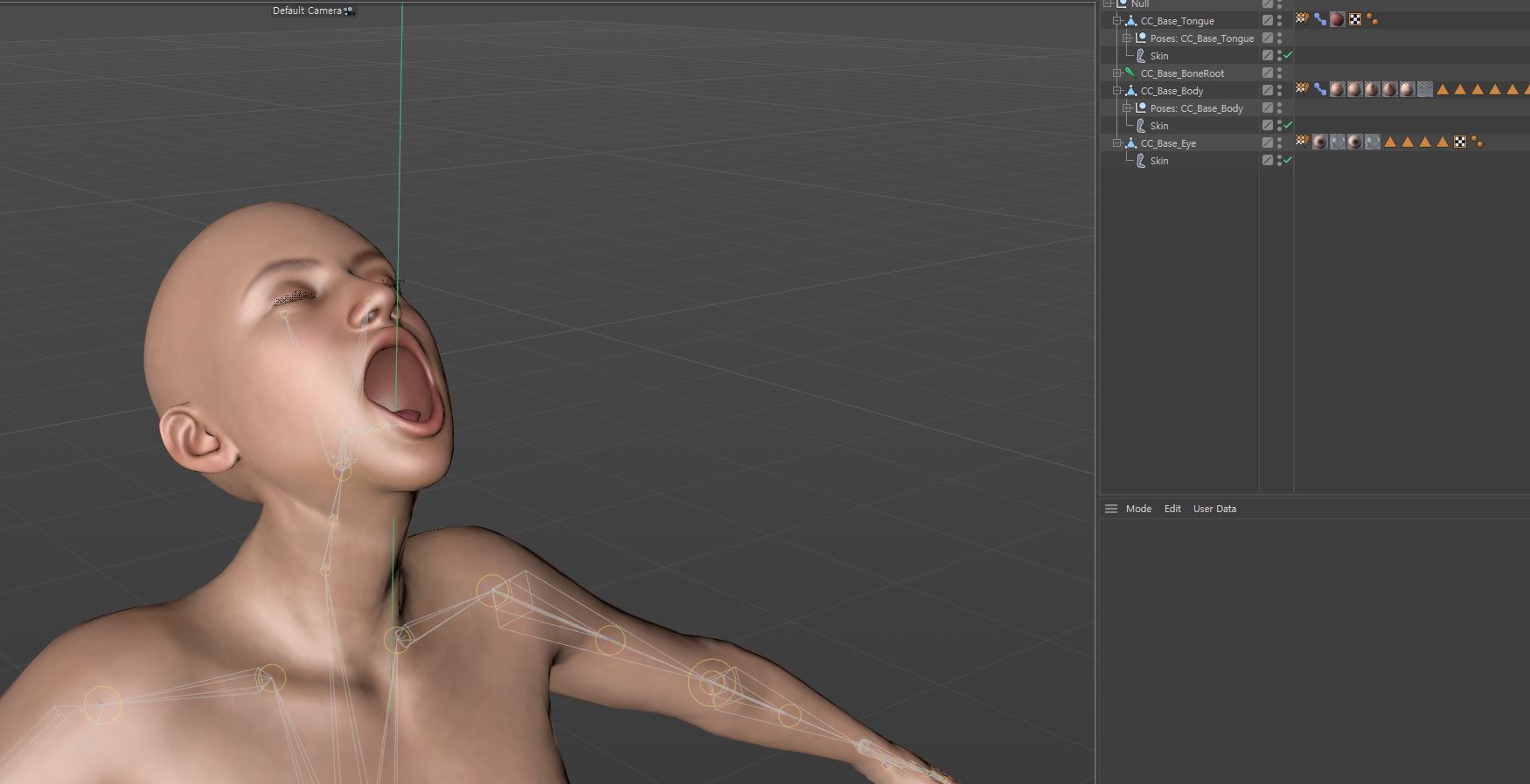Toggle visibility dots for CC_Base_Tongue
Screen dimensions: 1530x784
(1279, 20)
